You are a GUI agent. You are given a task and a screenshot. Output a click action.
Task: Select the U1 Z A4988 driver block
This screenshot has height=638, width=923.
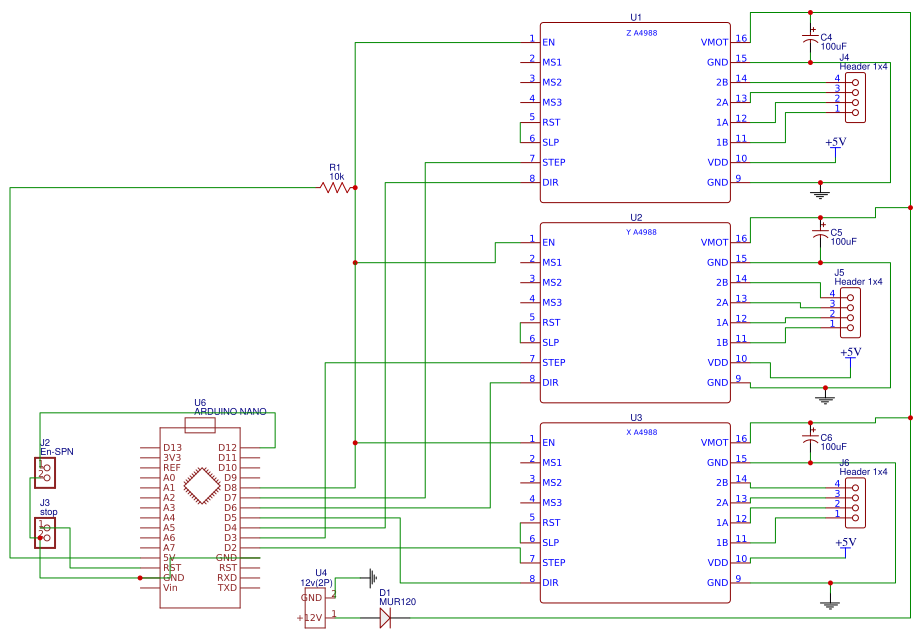[x=635, y=110]
